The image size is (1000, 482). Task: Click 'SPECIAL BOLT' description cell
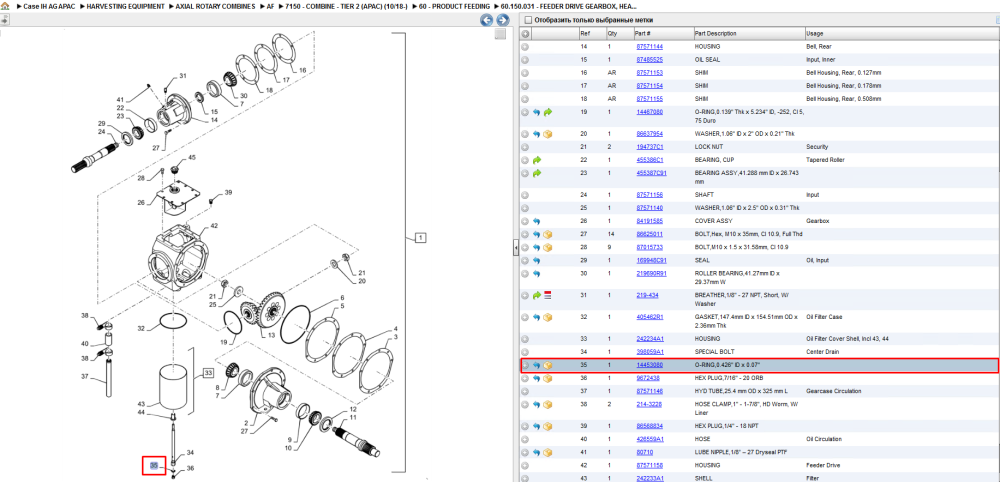click(713, 352)
